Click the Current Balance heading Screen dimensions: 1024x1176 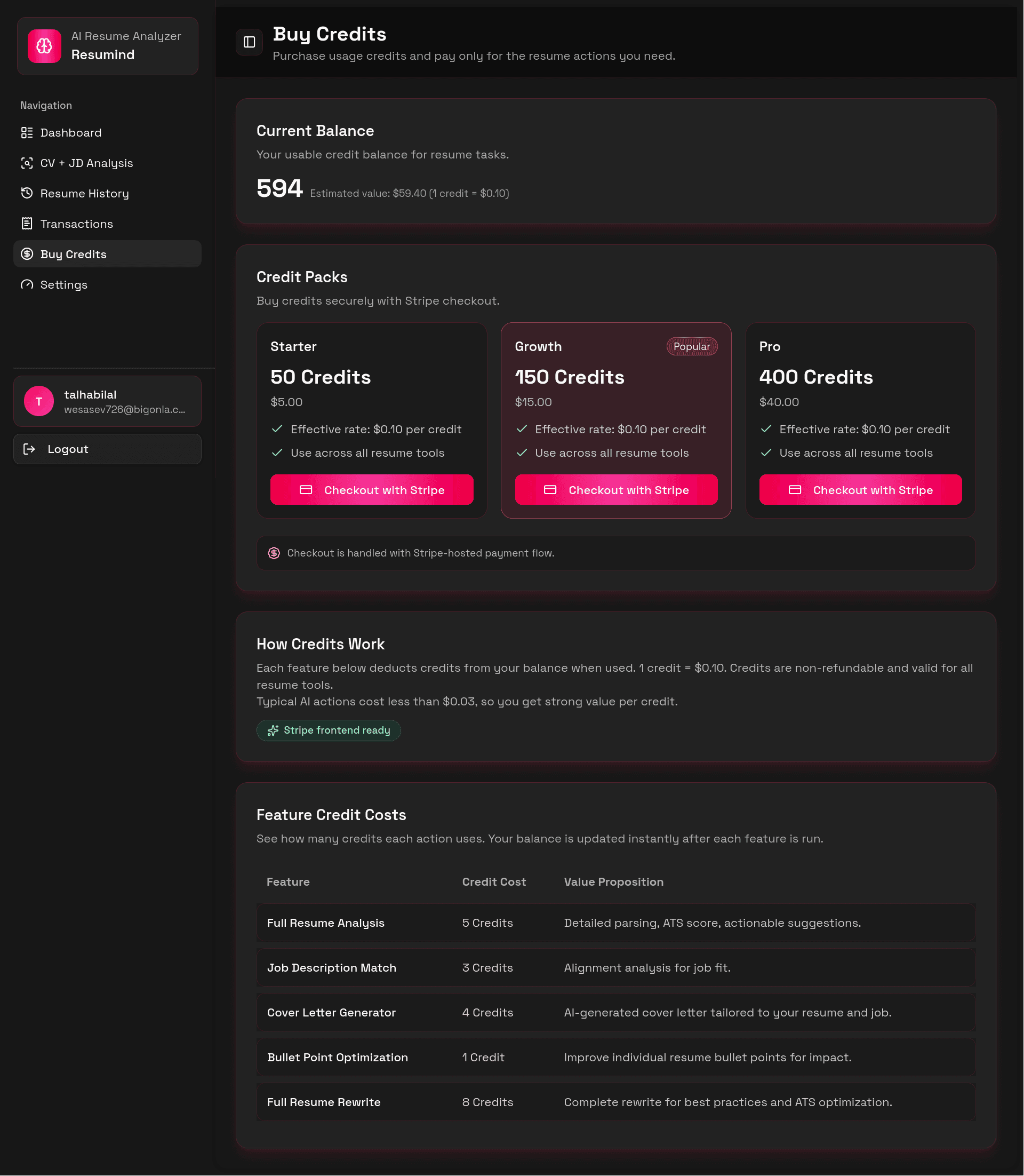[x=315, y=131]
